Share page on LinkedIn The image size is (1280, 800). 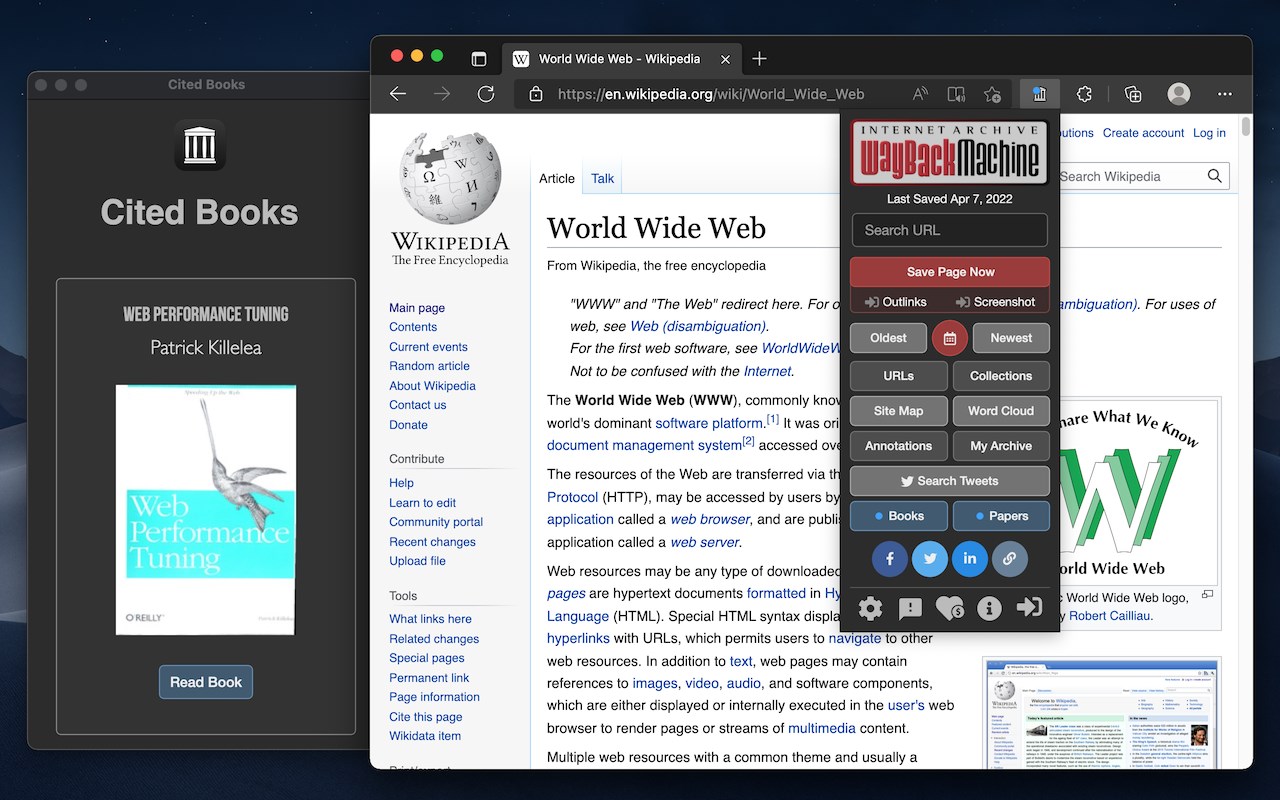click(969, 559)
